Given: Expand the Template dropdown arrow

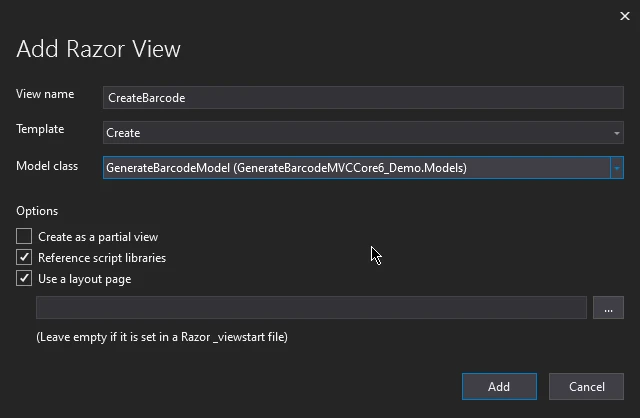Looking at the screenshot, I should point(616,133).
